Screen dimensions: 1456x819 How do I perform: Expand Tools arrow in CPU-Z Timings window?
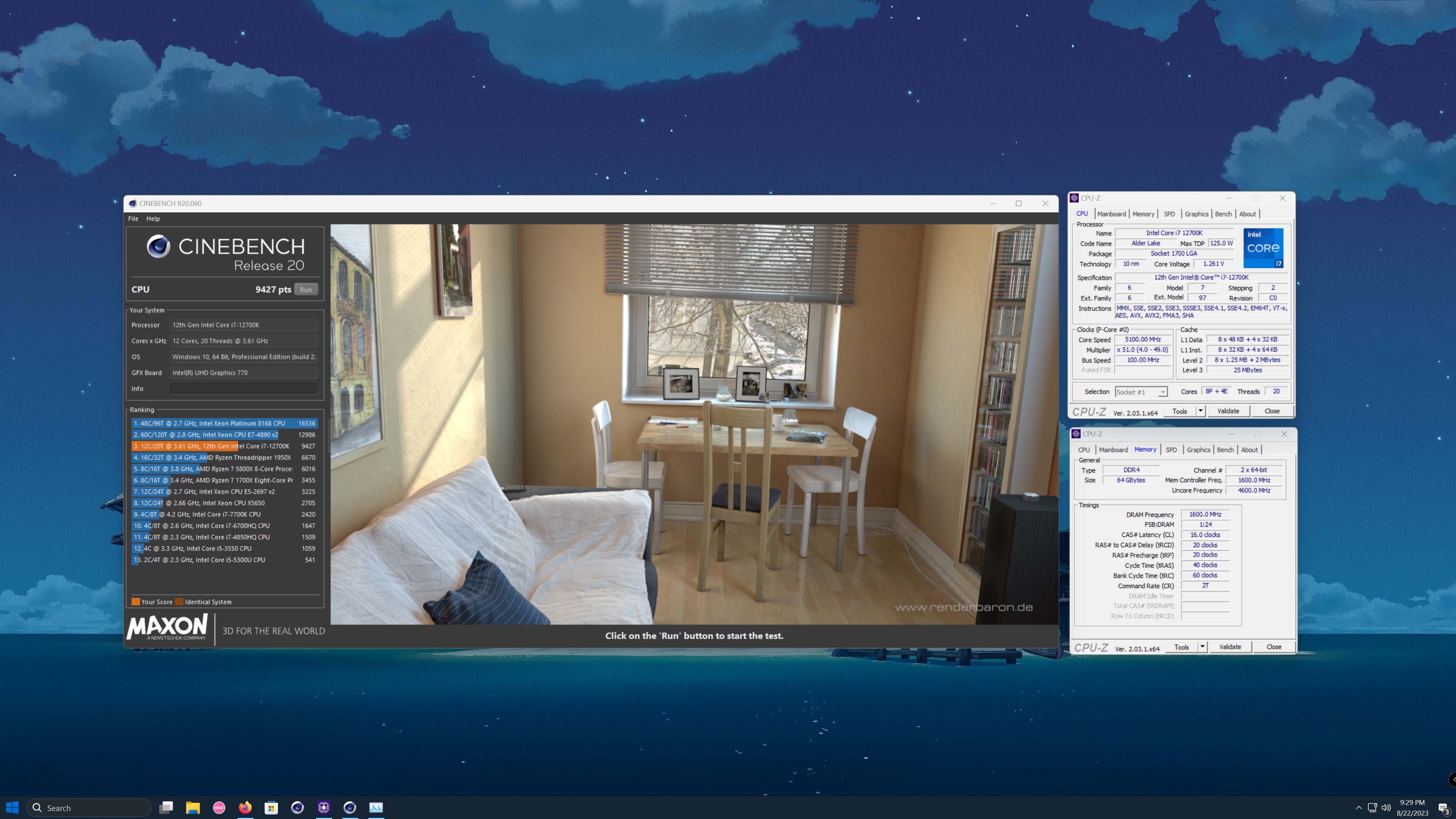tap(1202, 646)
